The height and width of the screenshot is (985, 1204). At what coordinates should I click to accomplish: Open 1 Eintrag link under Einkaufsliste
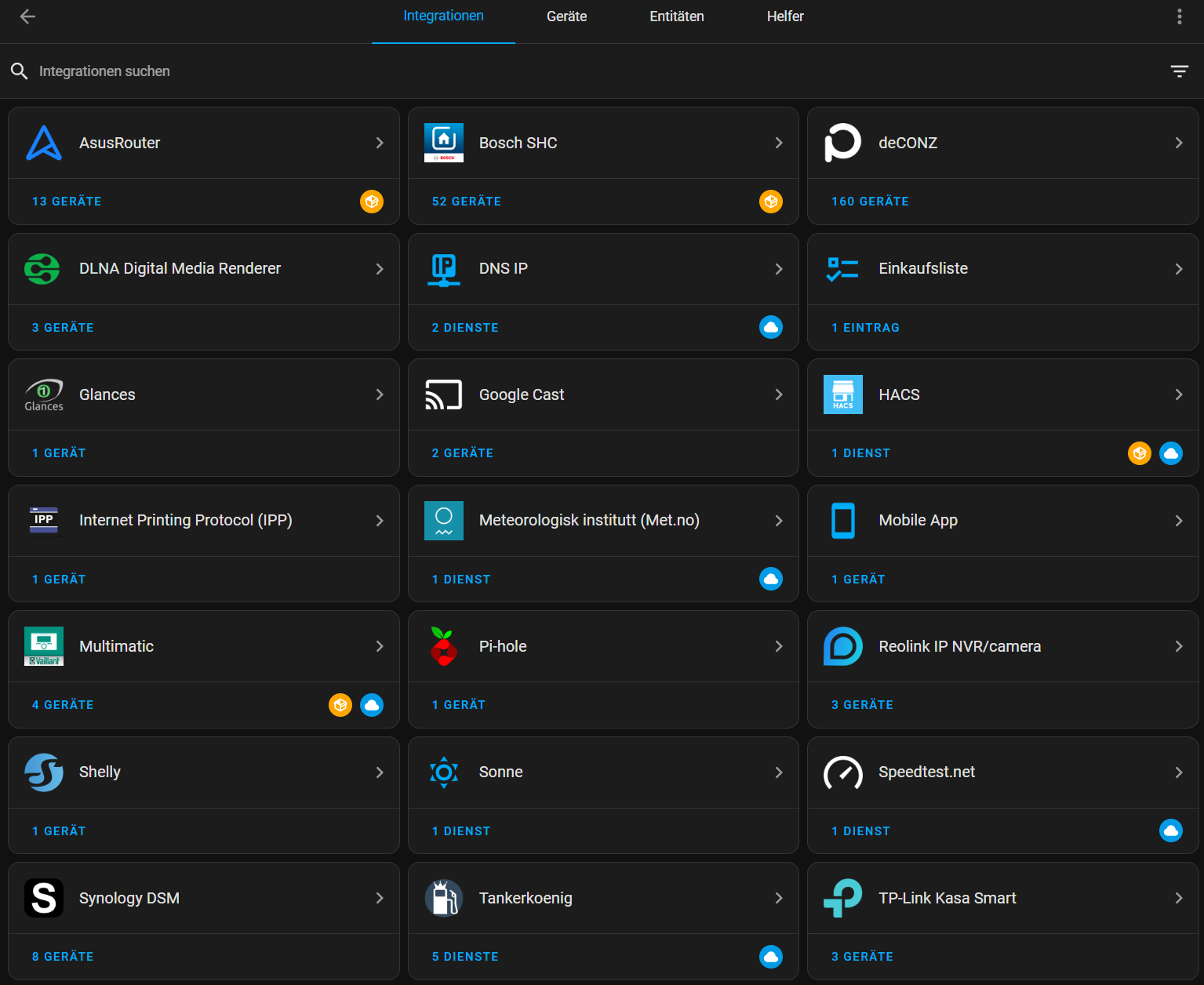tap(865, 328)
